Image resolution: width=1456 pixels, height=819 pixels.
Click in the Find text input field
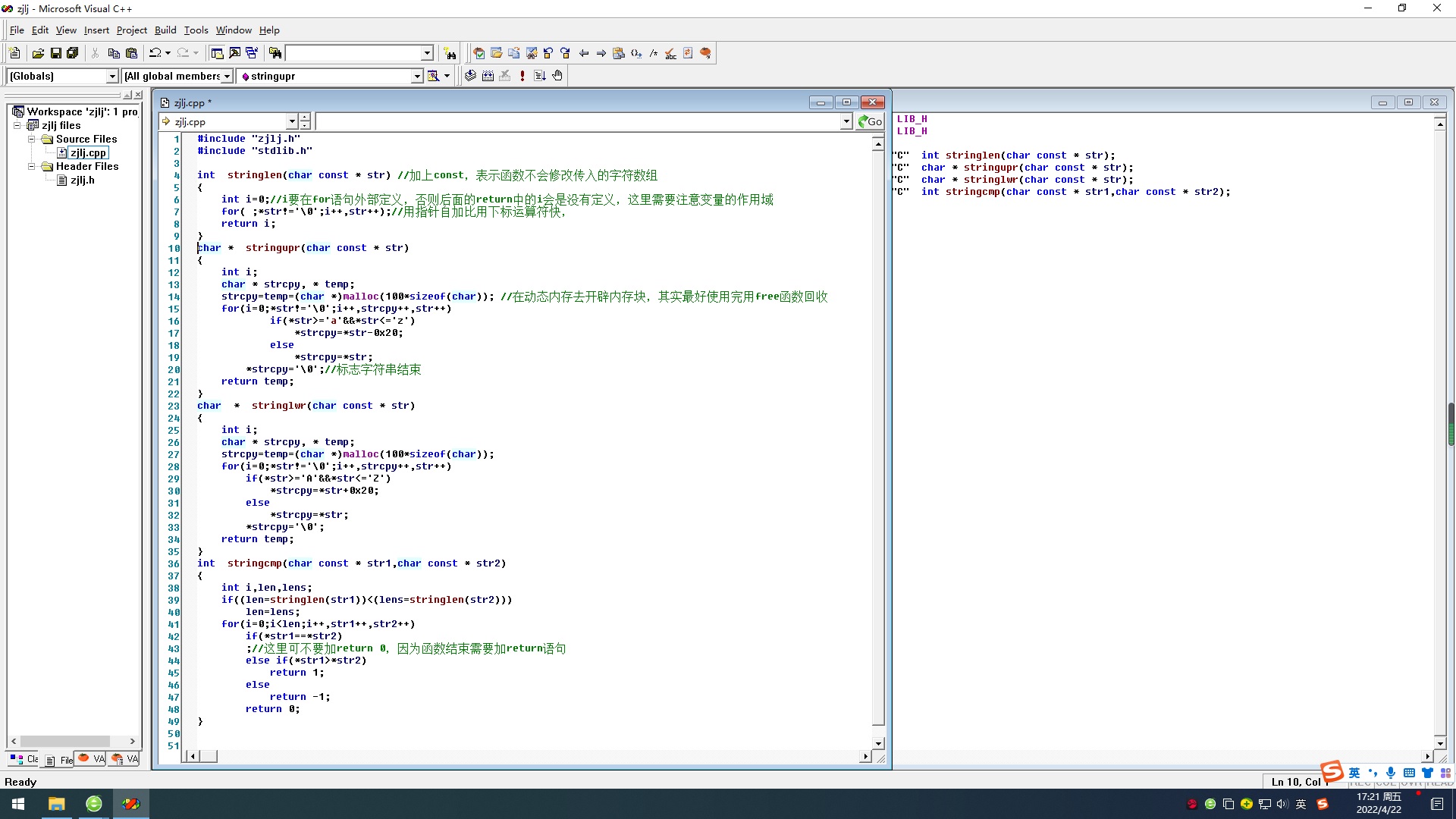pyautogui.click(x=353, y=53)
